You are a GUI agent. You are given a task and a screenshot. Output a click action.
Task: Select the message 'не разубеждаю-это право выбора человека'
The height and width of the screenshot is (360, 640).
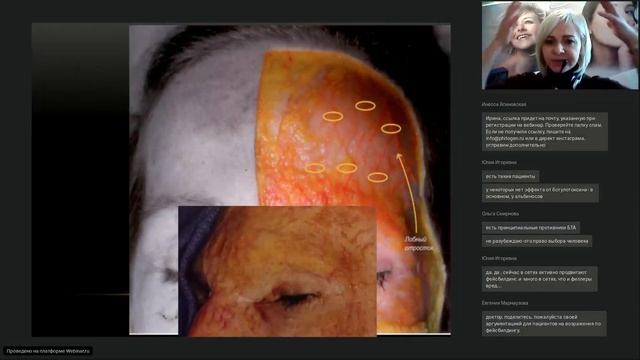pos(537,241)
